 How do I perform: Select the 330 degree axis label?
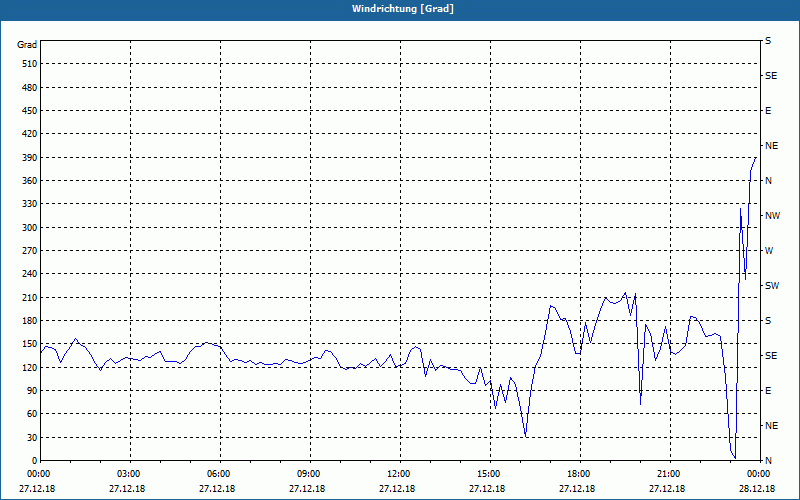(29, 204)
